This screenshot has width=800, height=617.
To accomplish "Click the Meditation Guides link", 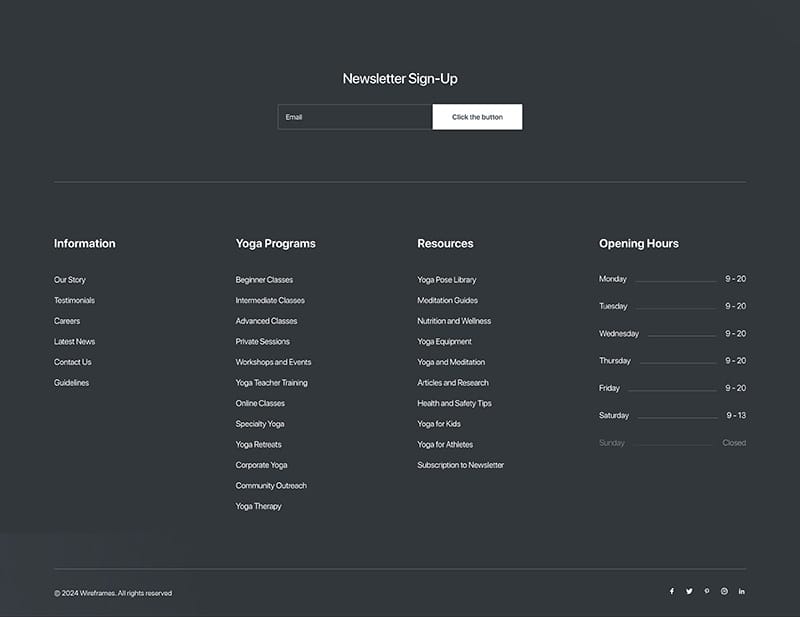I will pyautogui.click(x=447, y=301).
